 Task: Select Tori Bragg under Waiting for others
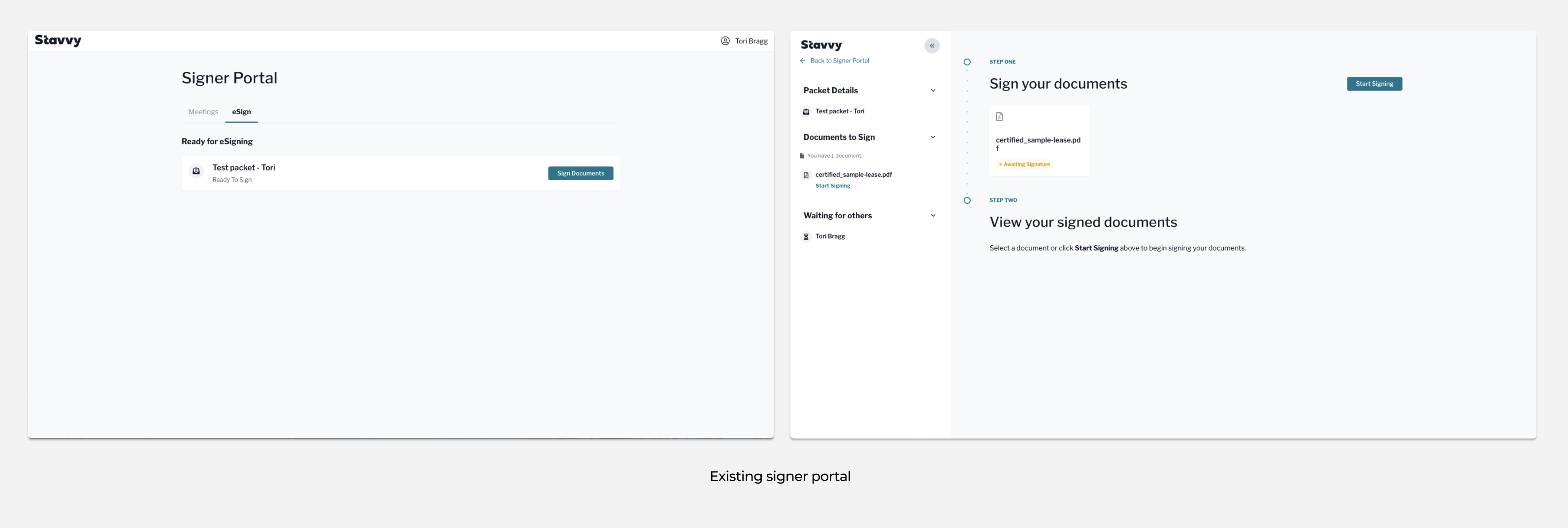830,236
